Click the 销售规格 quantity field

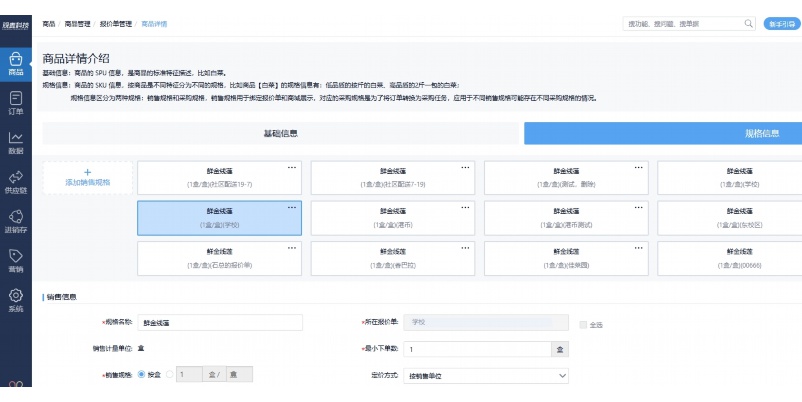pos(189,374)
